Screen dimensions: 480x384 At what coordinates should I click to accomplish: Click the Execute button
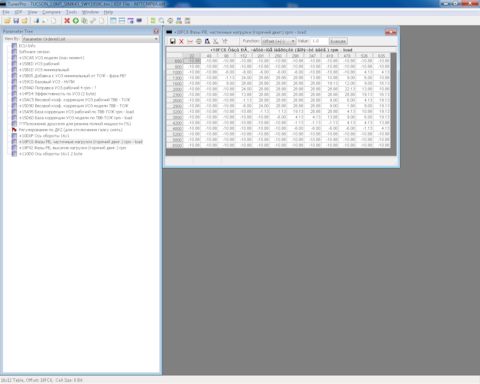(338, 41)
